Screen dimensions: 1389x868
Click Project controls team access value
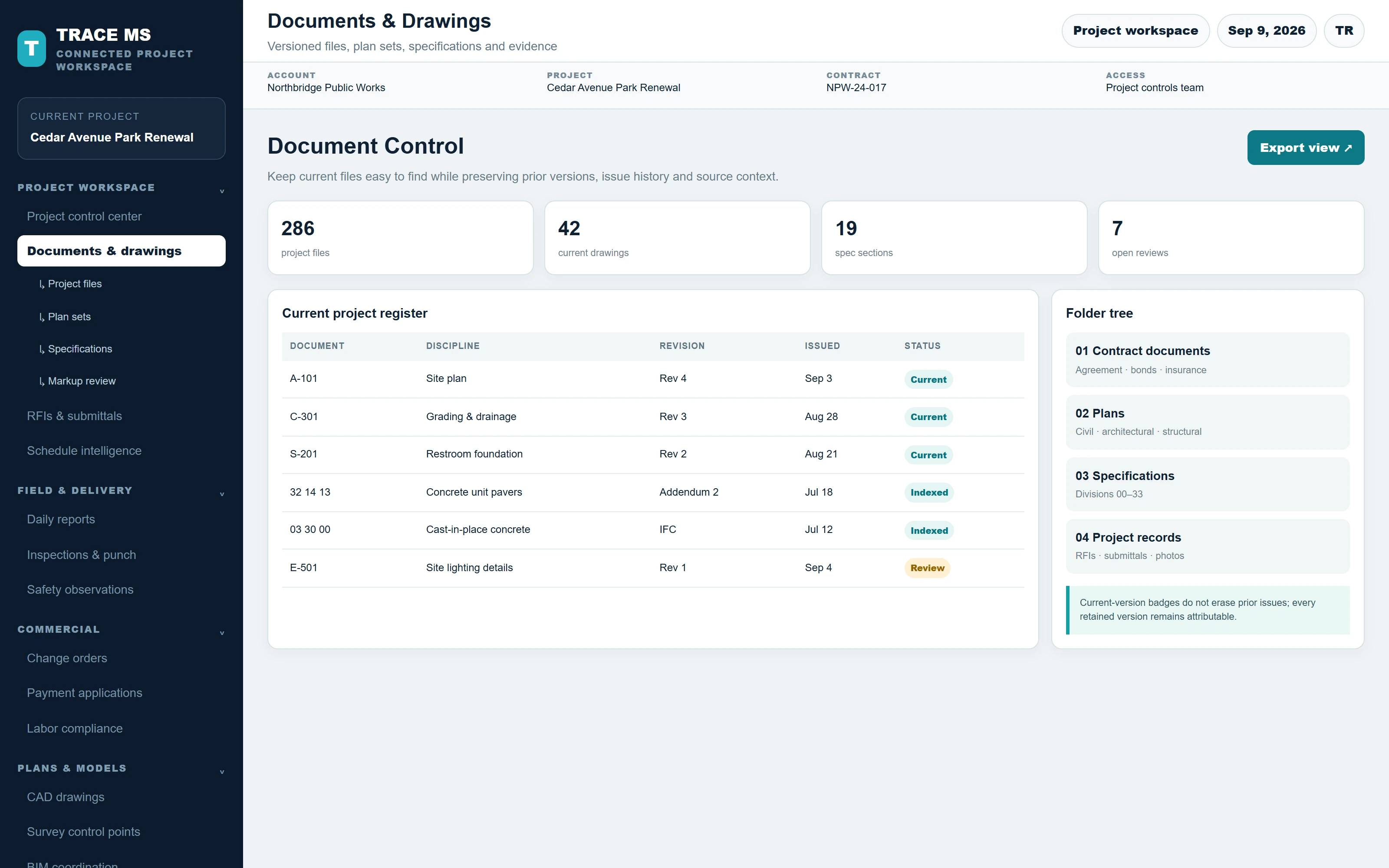click(1154, 88)
